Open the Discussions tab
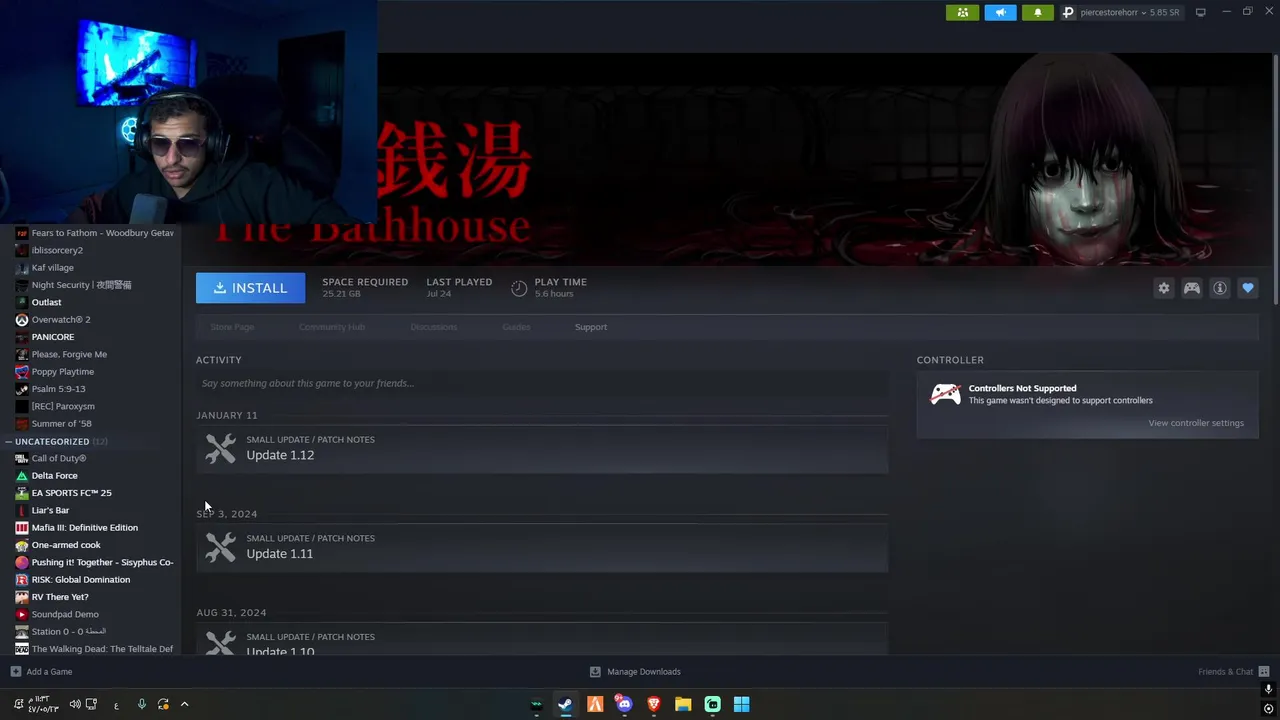Screen dimensions: 1280x720 pyautogui.click(x=433, y=327)
